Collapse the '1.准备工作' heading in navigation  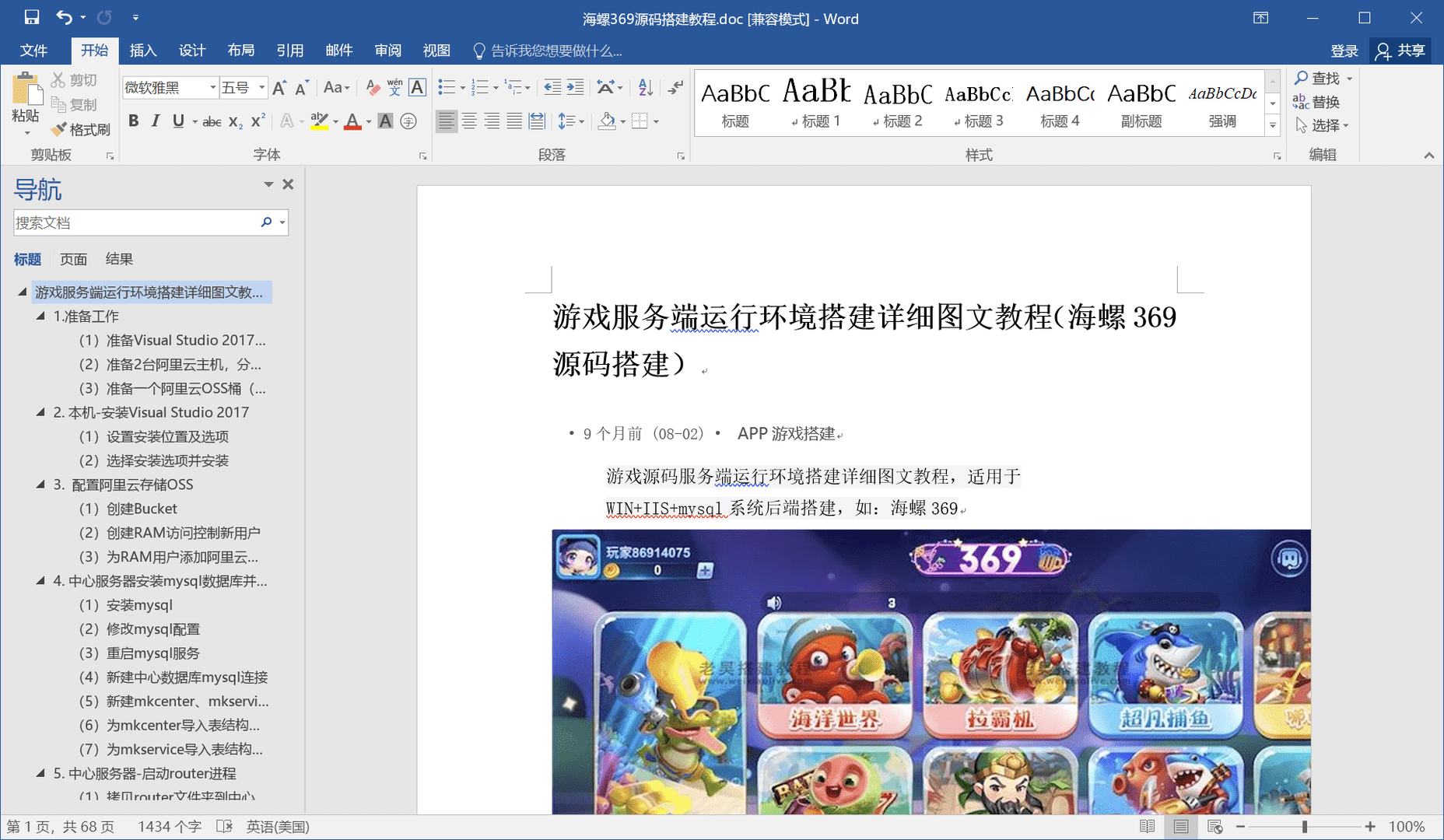click(x=39, y=316)
